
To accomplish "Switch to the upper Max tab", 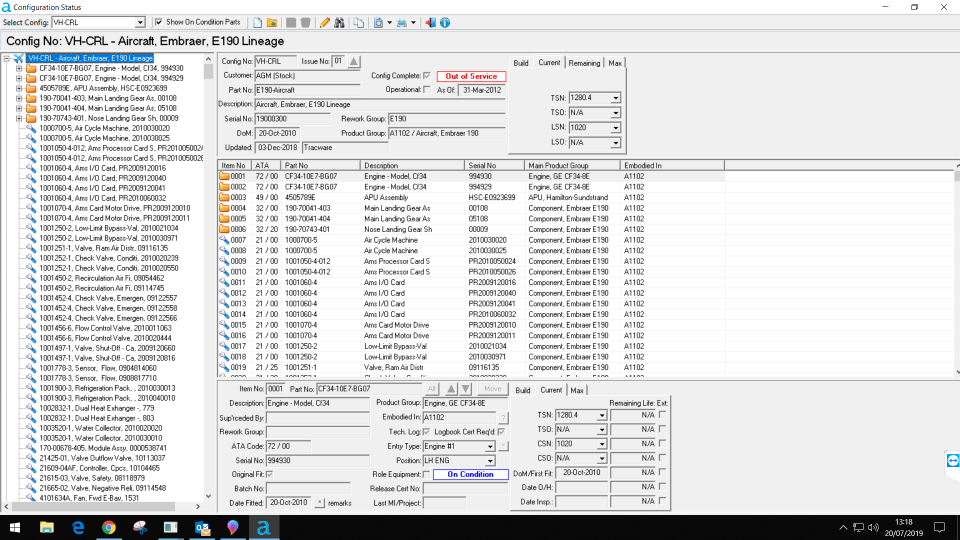I will tap(615, 63).
